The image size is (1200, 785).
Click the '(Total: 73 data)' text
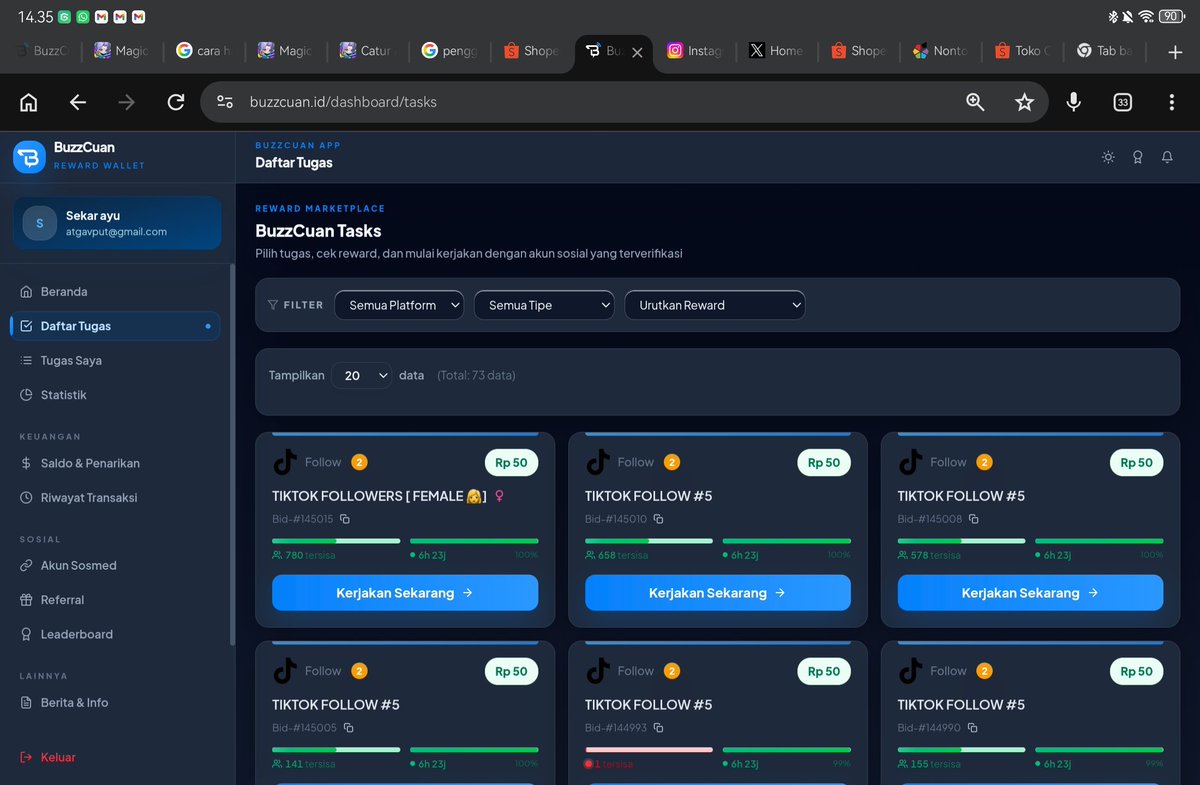476,375
